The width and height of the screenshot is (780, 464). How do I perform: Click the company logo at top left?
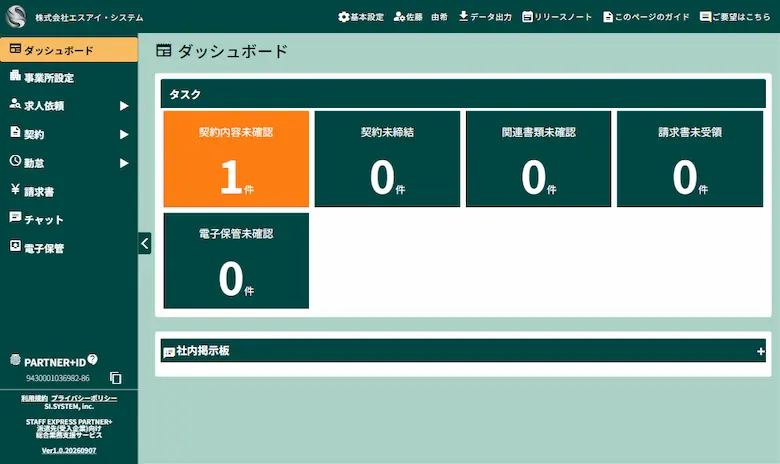coord(16,16)
